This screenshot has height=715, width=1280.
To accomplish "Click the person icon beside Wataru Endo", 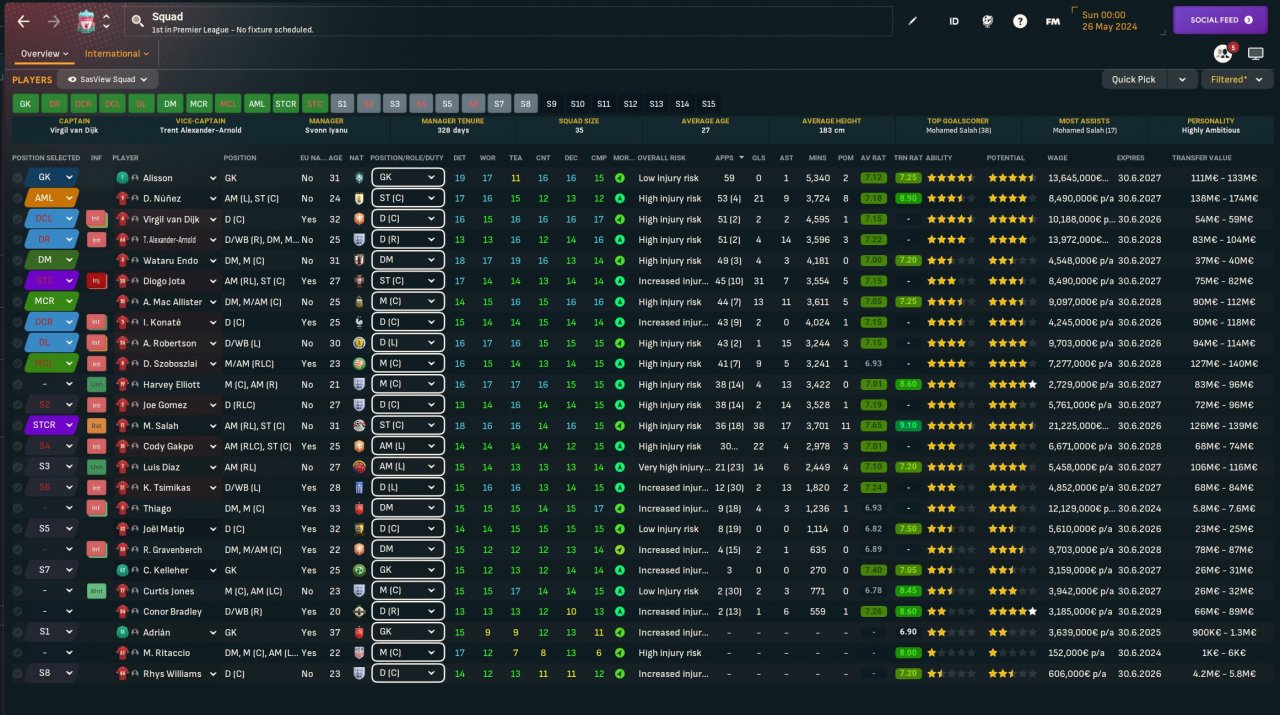I will click(134, 260).
